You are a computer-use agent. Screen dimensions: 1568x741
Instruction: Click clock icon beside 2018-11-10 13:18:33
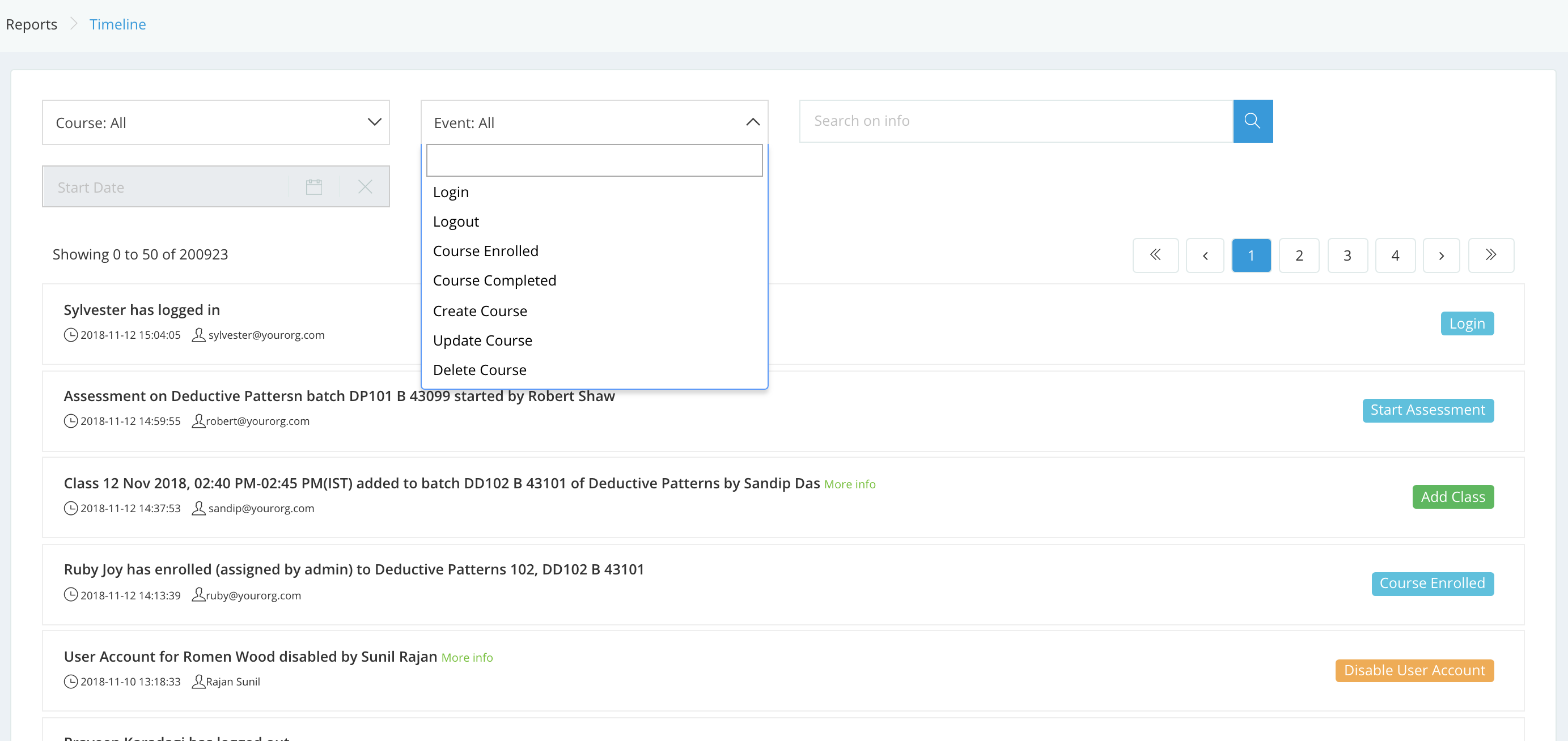pyautogui.click(x=71, y=682)
